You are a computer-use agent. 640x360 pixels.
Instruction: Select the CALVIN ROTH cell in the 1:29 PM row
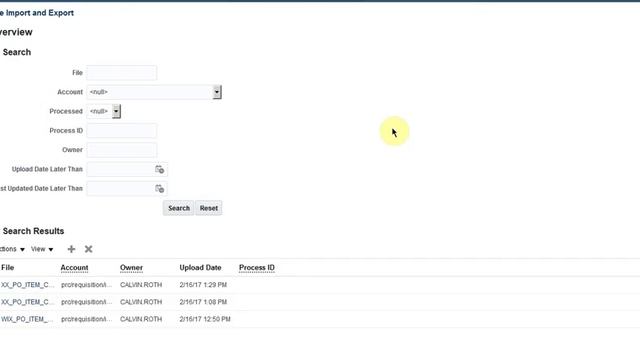(141, 285)
